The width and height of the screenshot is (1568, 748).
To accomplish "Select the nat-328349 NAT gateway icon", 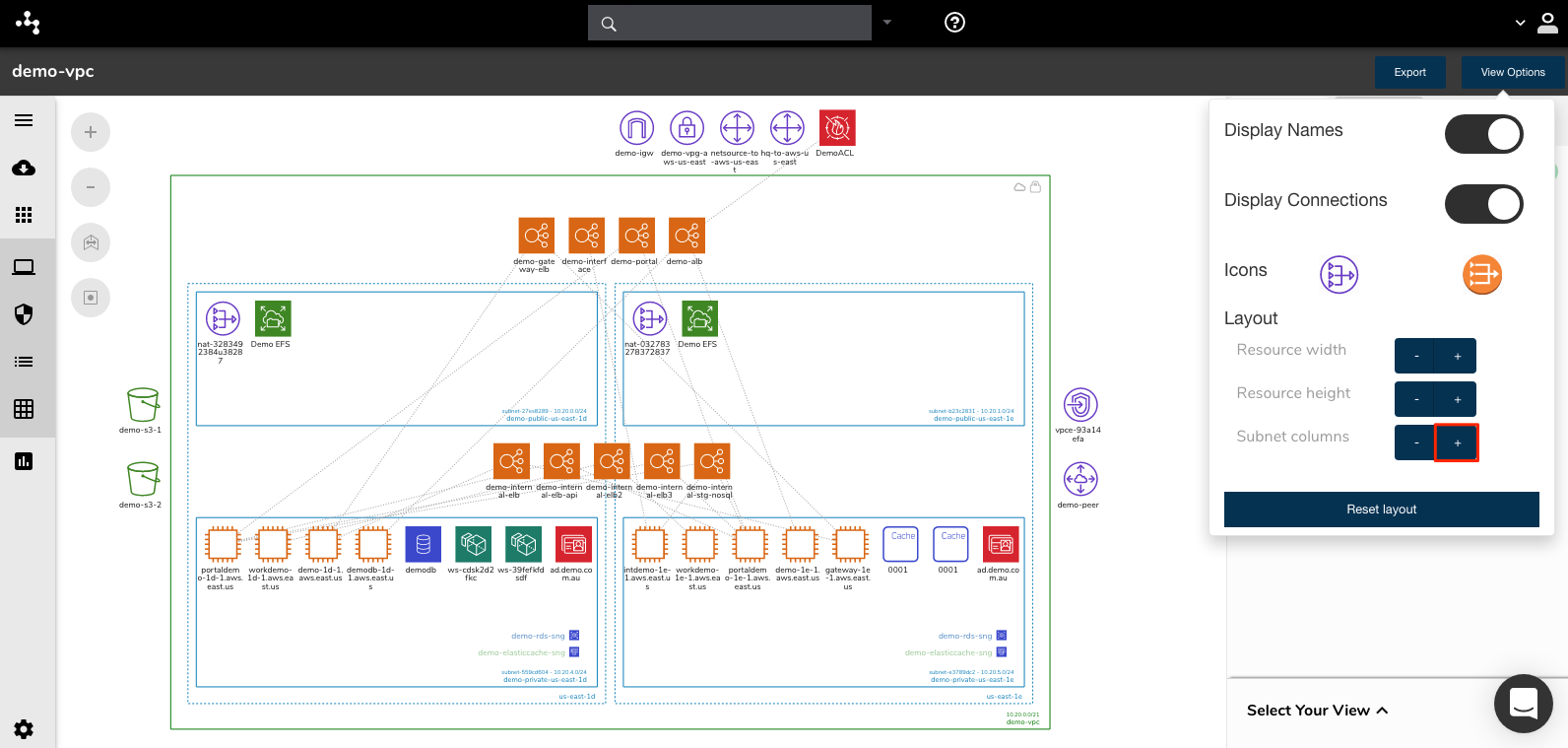I will click(223, 319).
